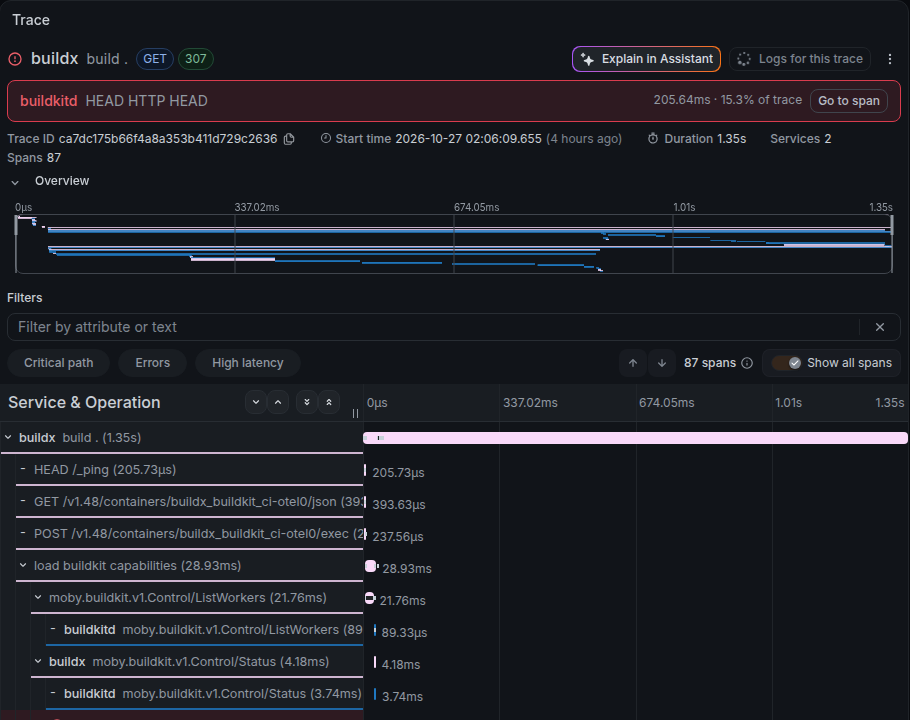This screenshot has width=910, height=720.
Task: Select buildkitd ListWorkers span row
Action: coord(204,629)
